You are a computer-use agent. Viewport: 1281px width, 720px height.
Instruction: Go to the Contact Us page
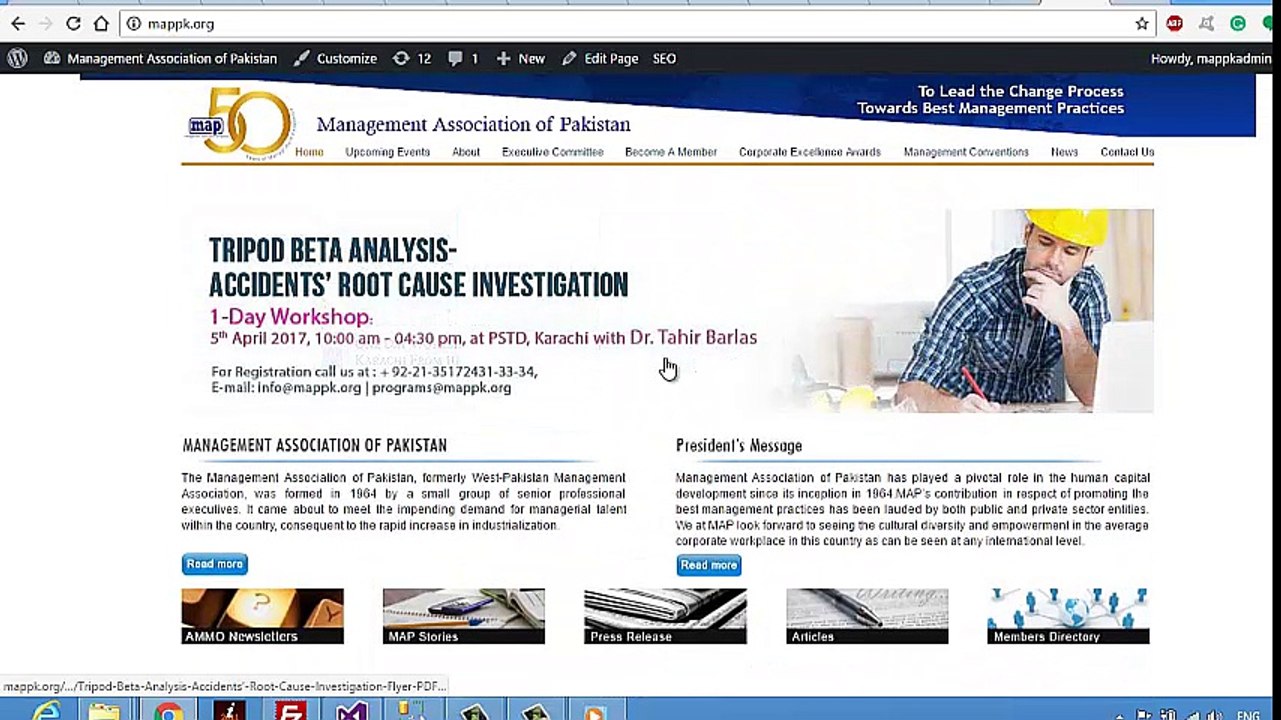[1127, 152]
